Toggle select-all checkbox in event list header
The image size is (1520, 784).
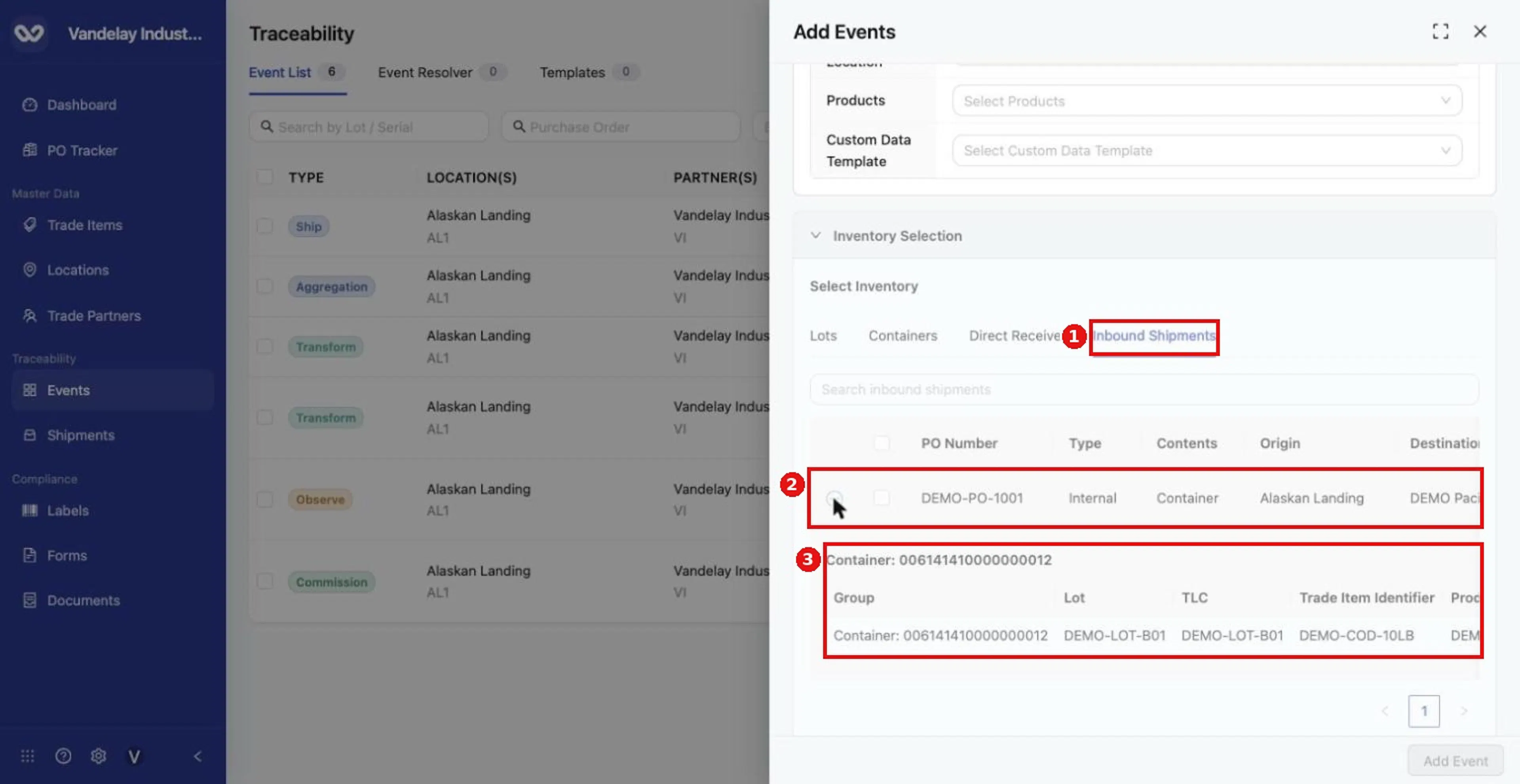265,177
